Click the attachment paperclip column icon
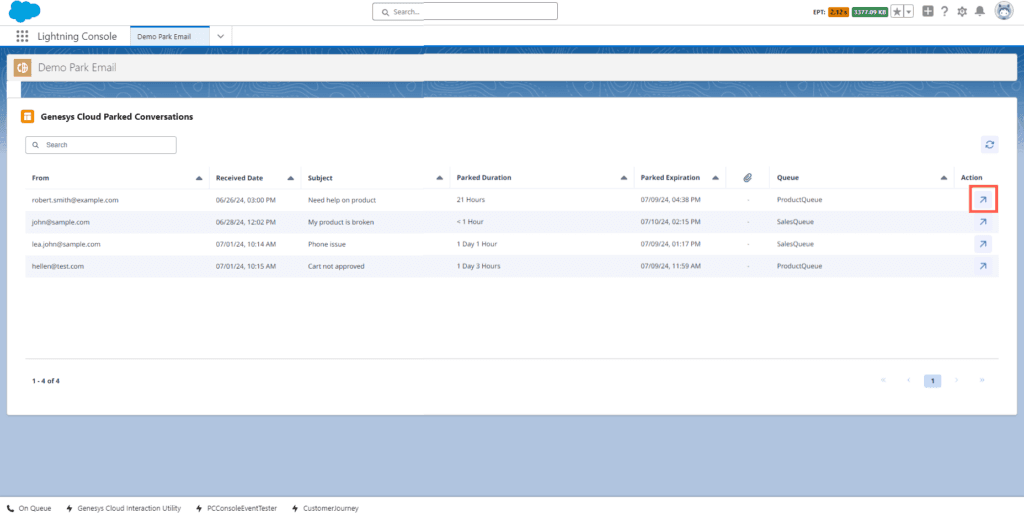1024x519 pixels. (748, 178)
